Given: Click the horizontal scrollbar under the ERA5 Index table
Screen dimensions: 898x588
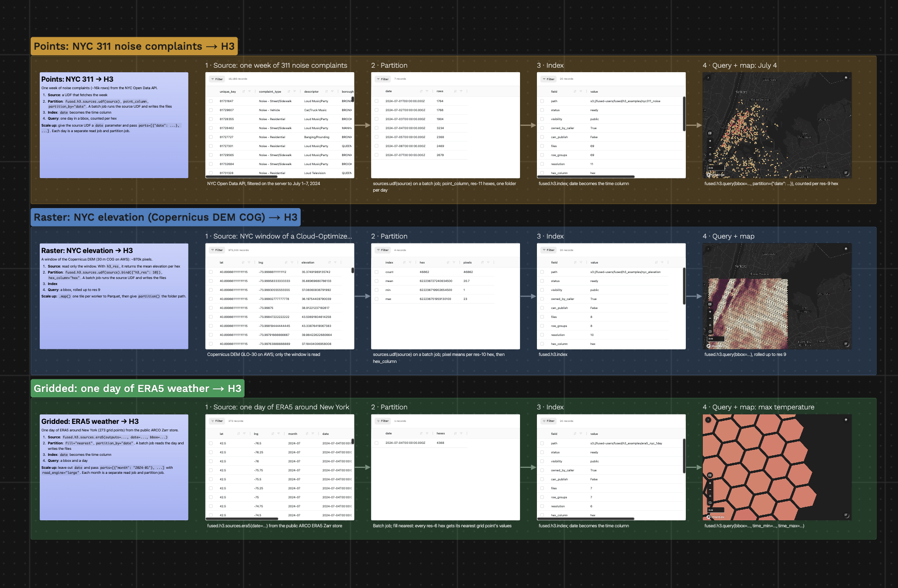Looking at the screenshot, I should pyautogui.click(x=586, y=519).
